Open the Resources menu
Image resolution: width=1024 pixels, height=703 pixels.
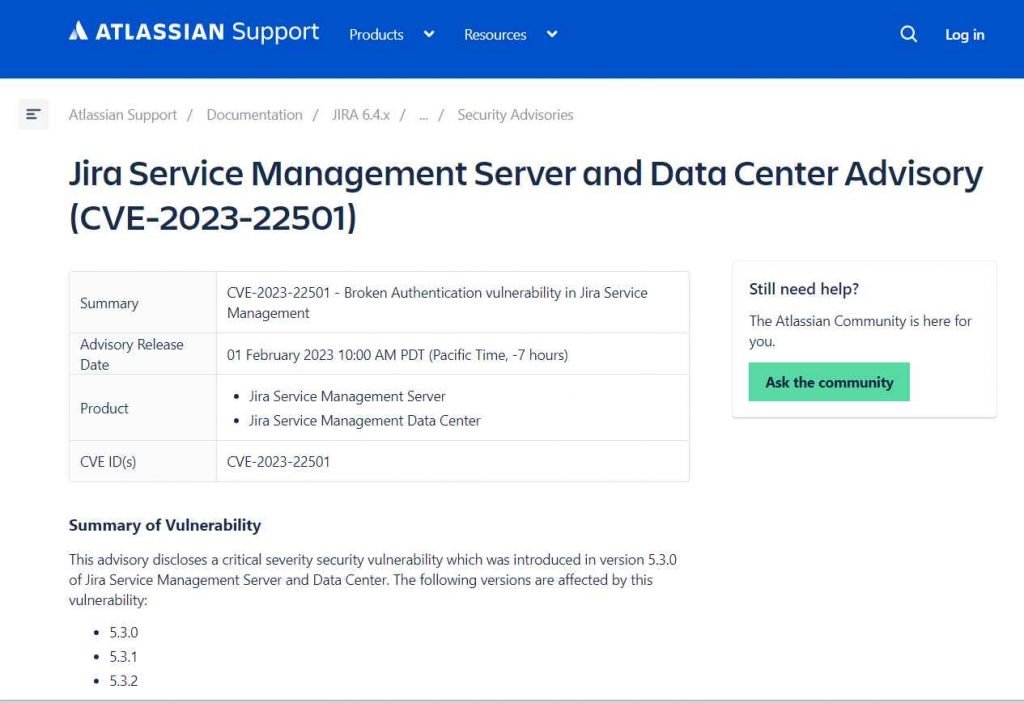(495, 35)
